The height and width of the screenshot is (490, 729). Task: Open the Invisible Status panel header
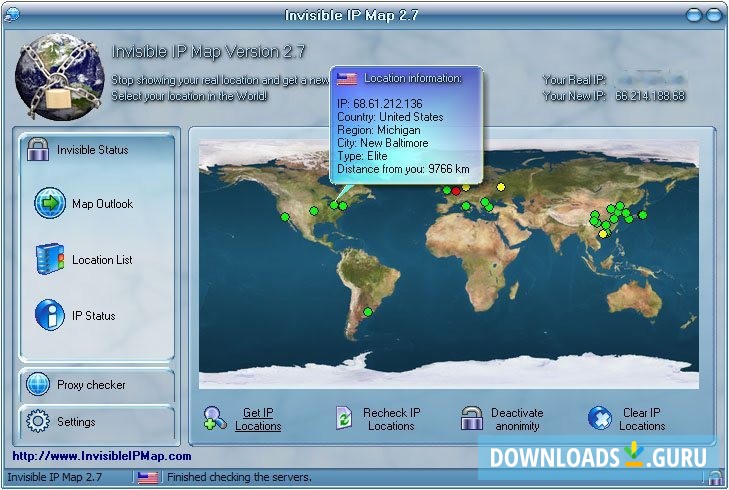(97, 150)
